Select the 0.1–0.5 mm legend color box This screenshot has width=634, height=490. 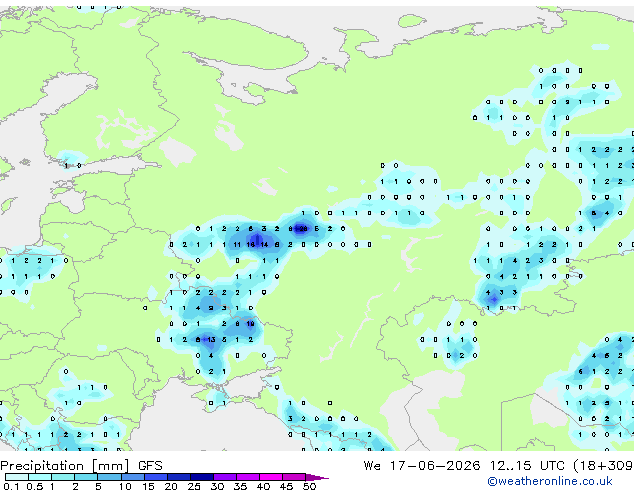(17, 477)
